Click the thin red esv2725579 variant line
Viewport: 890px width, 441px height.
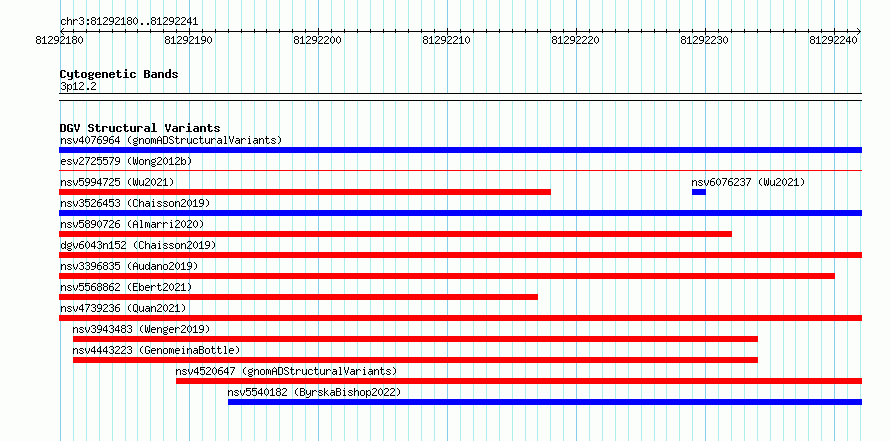(460, 170)
